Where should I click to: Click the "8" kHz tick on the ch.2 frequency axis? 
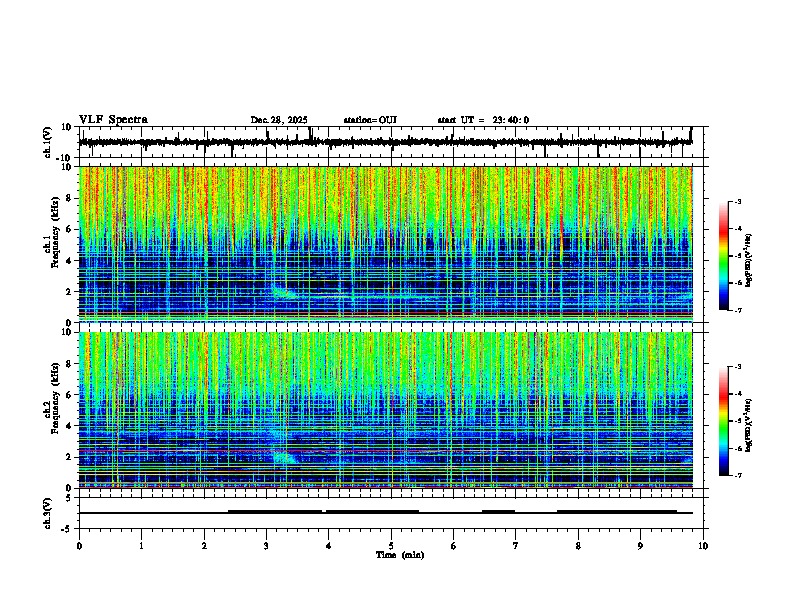pos(70,364)
